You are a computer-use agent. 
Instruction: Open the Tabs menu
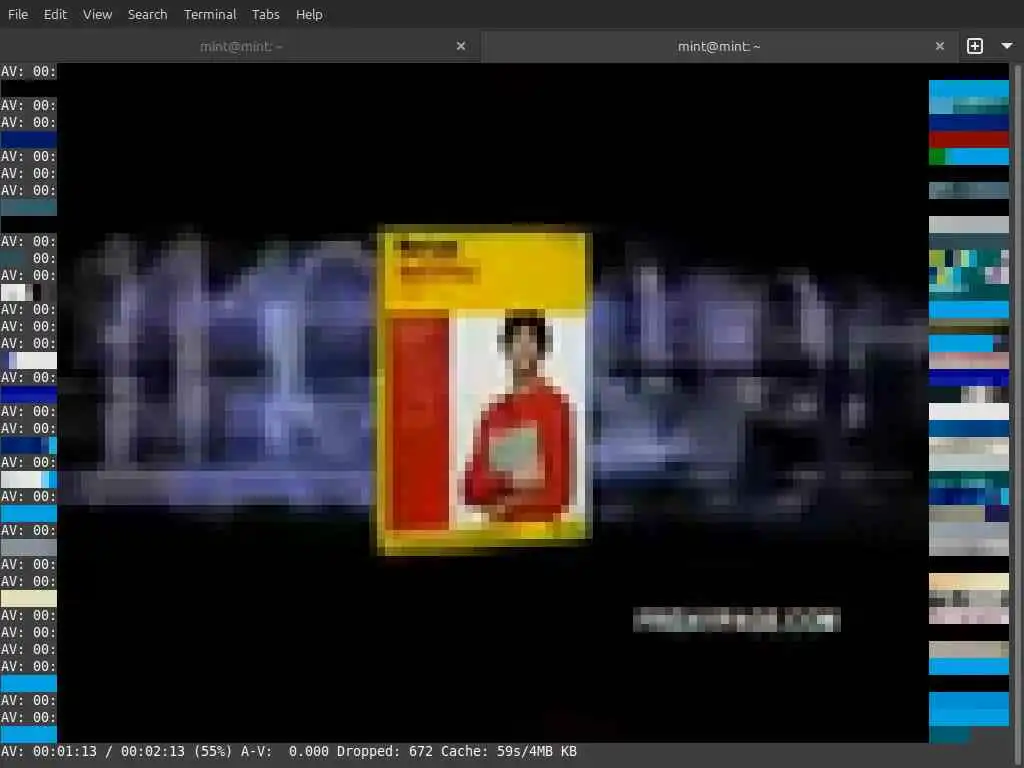(266, 14)
